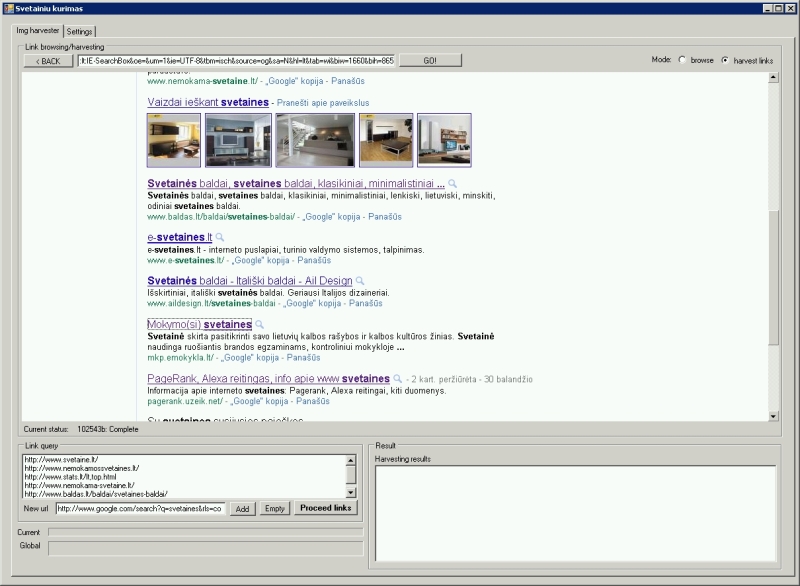Click the magnifier icon beside Svetainės baldai klasikiniai result
Screen dimensions: 800x586
[452, 184]
